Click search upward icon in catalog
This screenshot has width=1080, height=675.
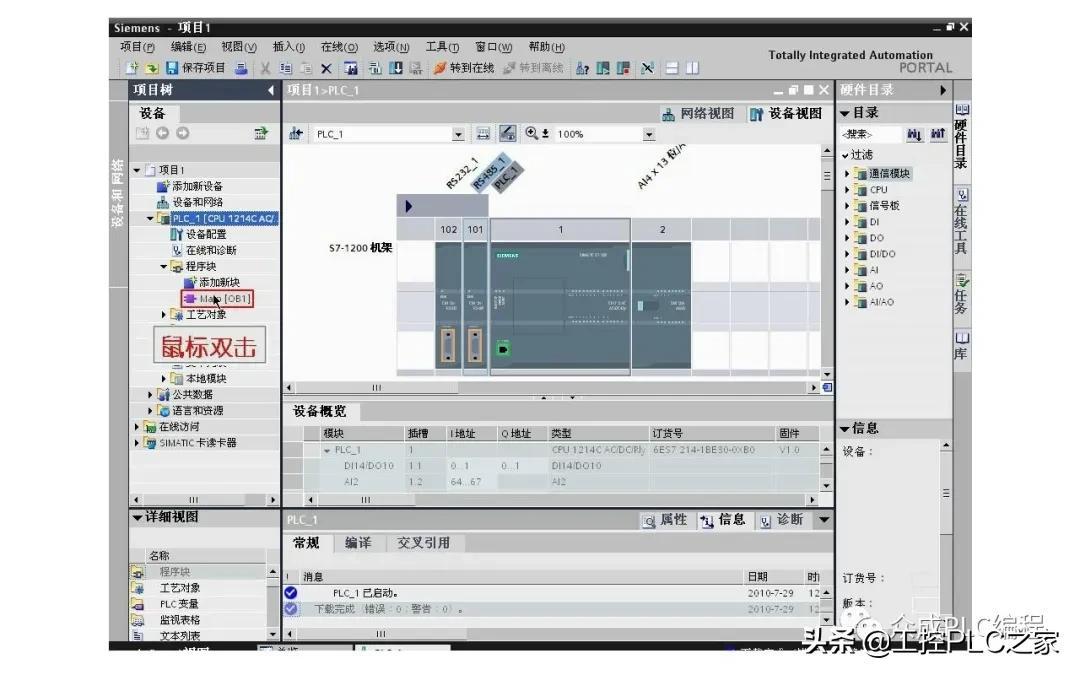(937, 134)
